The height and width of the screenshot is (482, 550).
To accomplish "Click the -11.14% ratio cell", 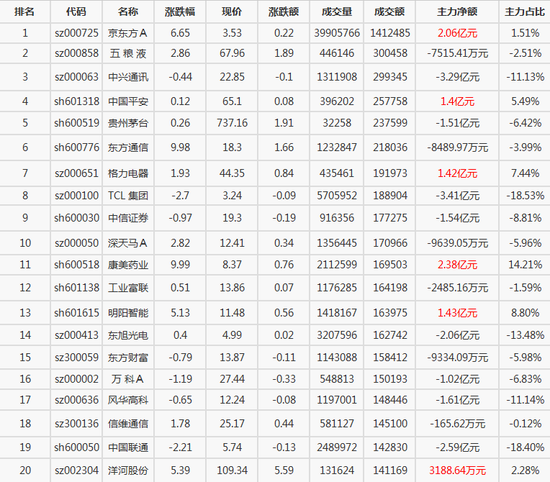I will pyautogui.click(x=525, y=400).
